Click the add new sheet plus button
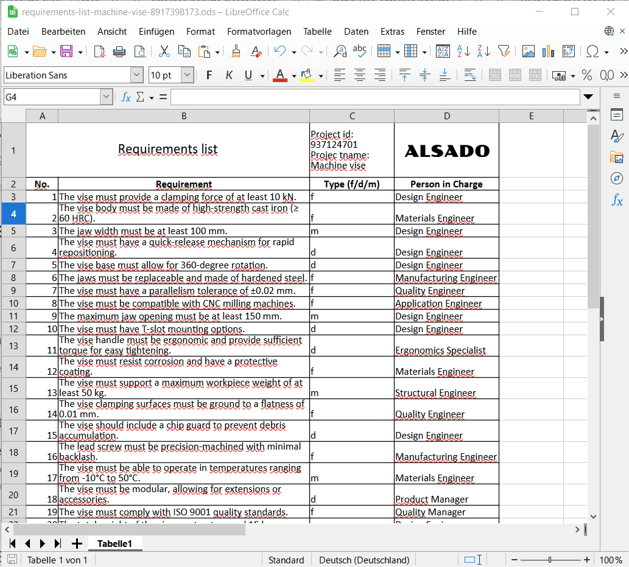 76,544
